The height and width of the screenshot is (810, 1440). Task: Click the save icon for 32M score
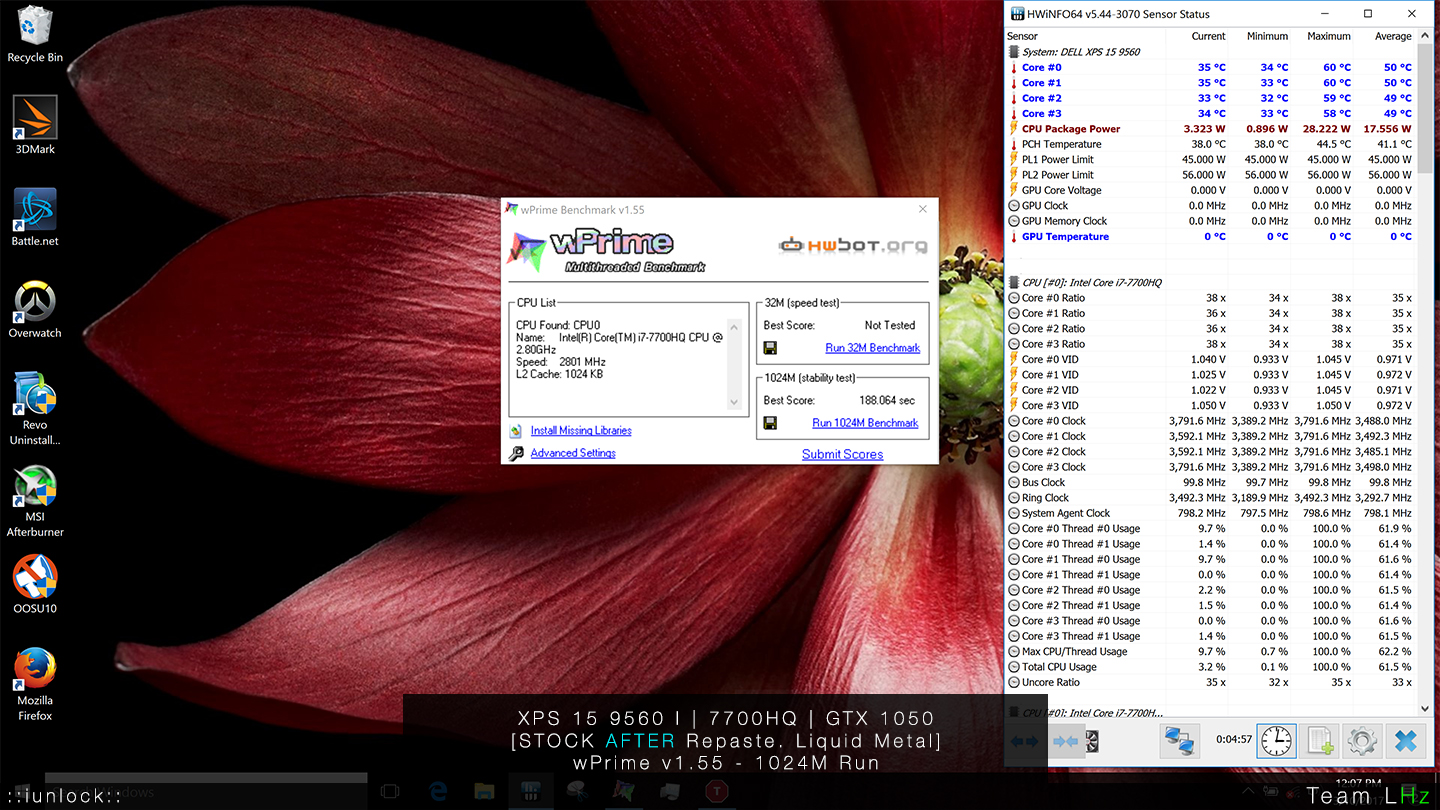pyautogui.click(x=770, y=348)
